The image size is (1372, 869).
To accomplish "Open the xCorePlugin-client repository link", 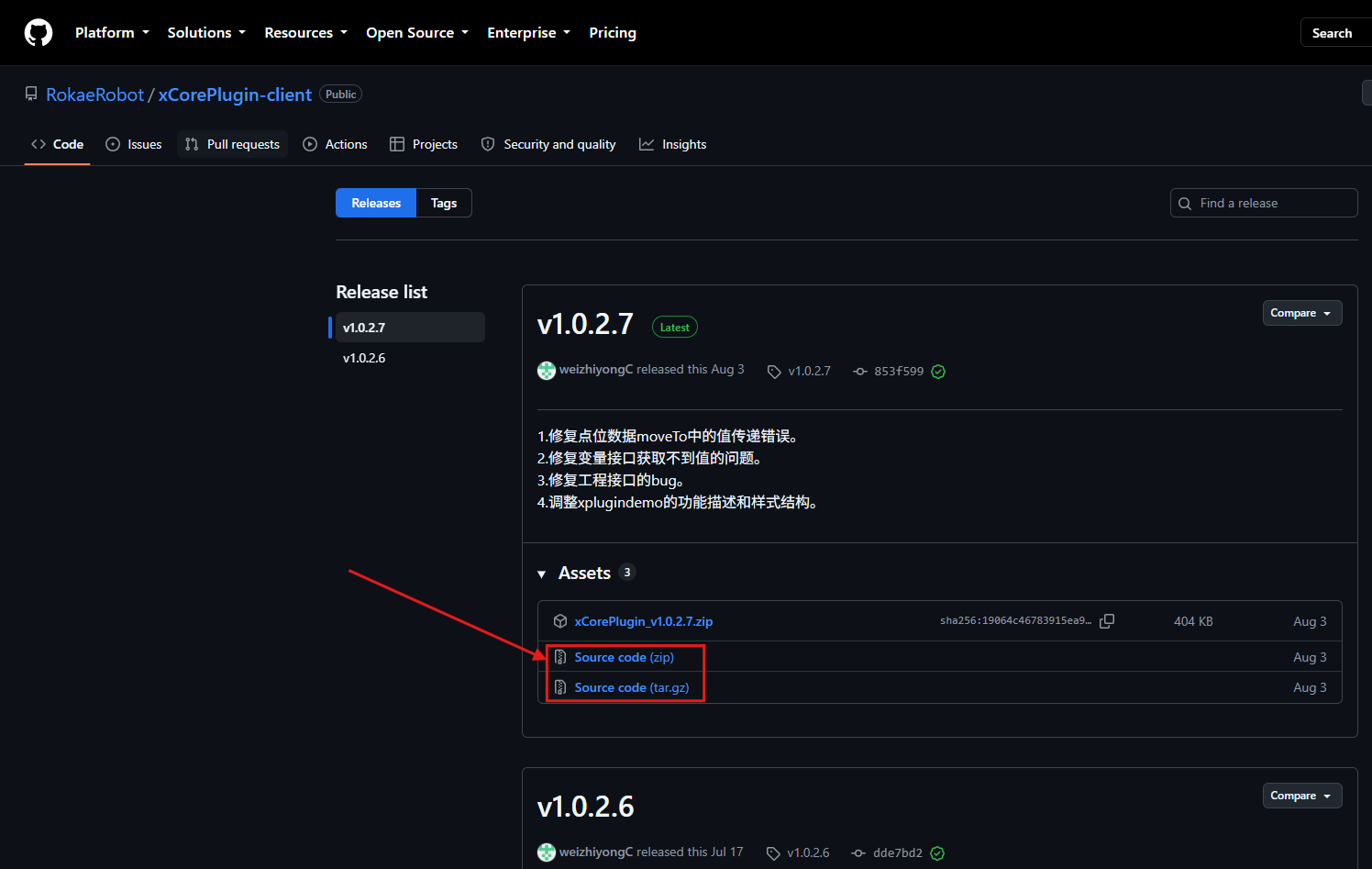I will pyautogui.click(x=235, y=95).
